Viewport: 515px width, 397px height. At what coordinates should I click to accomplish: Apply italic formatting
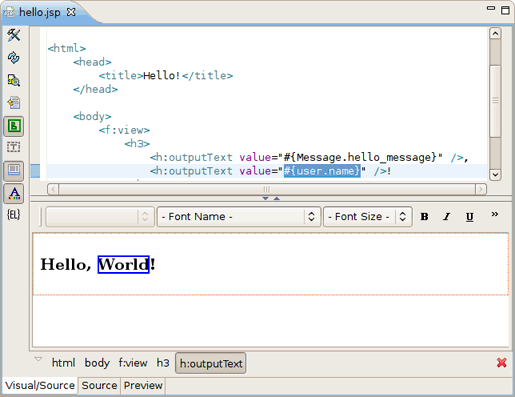tap(447, 217)
